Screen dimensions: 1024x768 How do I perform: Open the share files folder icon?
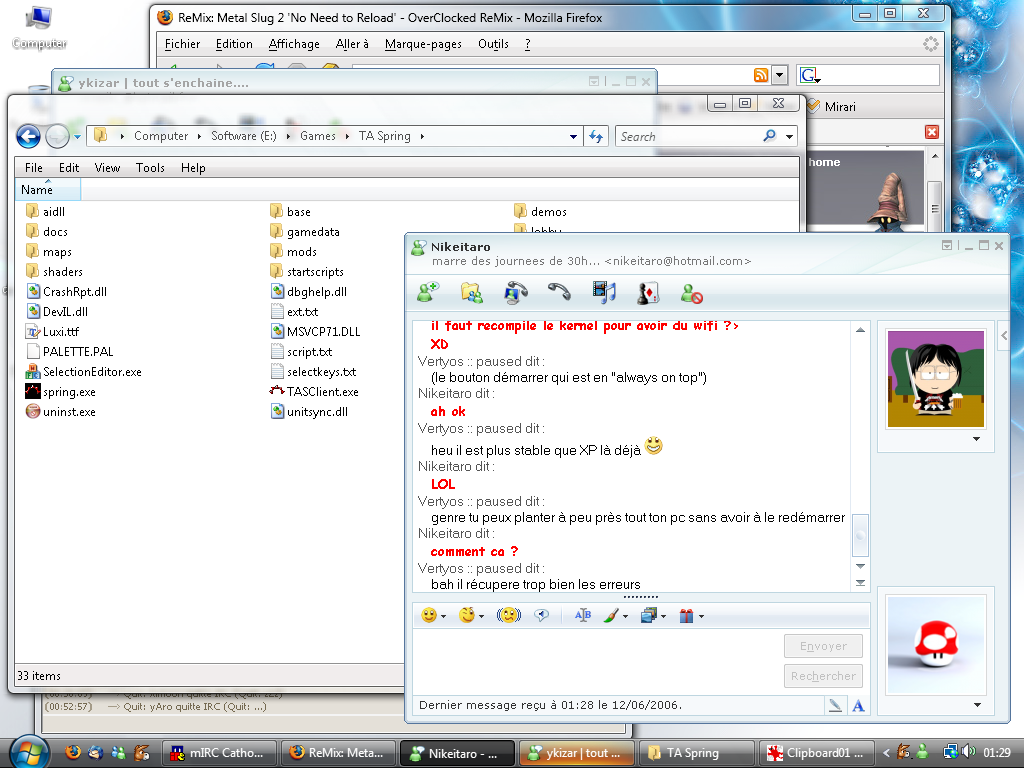pyautogui.click(x=472, y=292)
